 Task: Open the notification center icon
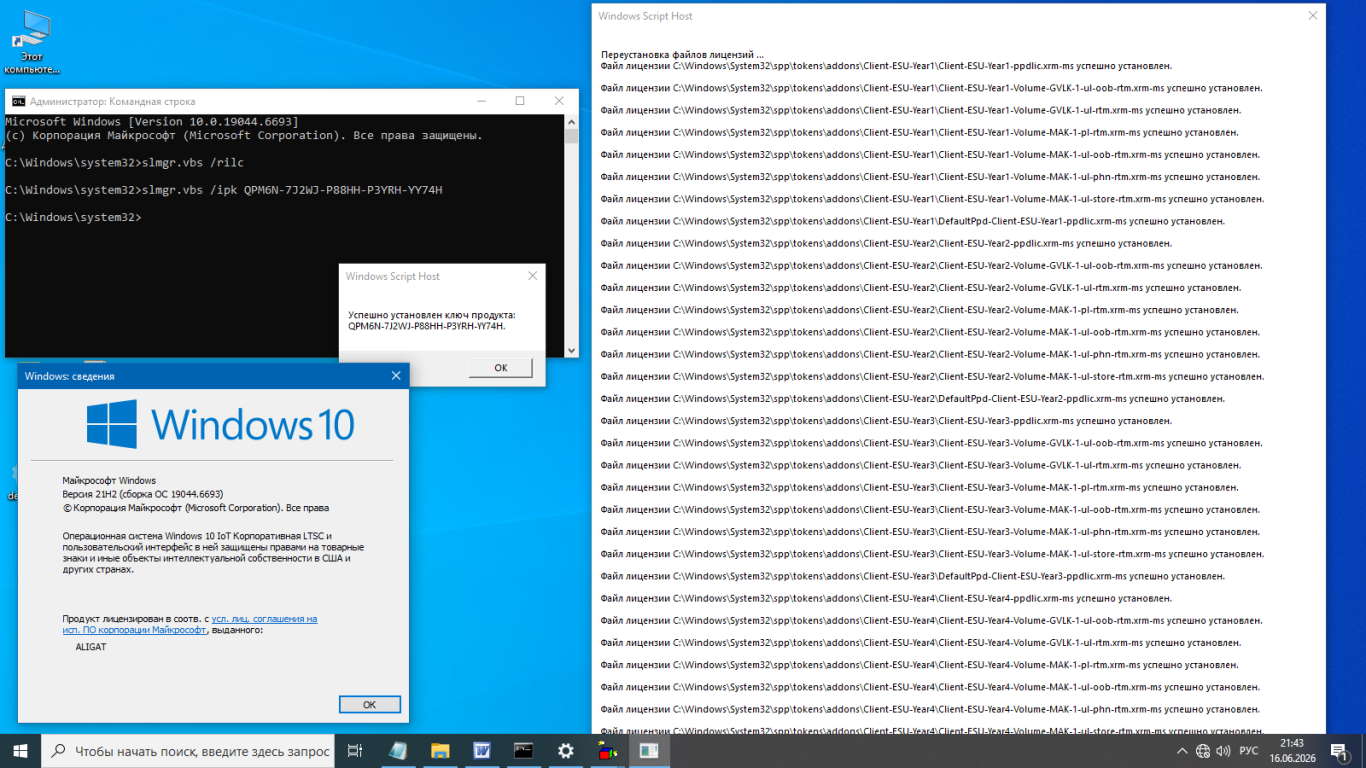(1338, 750)
